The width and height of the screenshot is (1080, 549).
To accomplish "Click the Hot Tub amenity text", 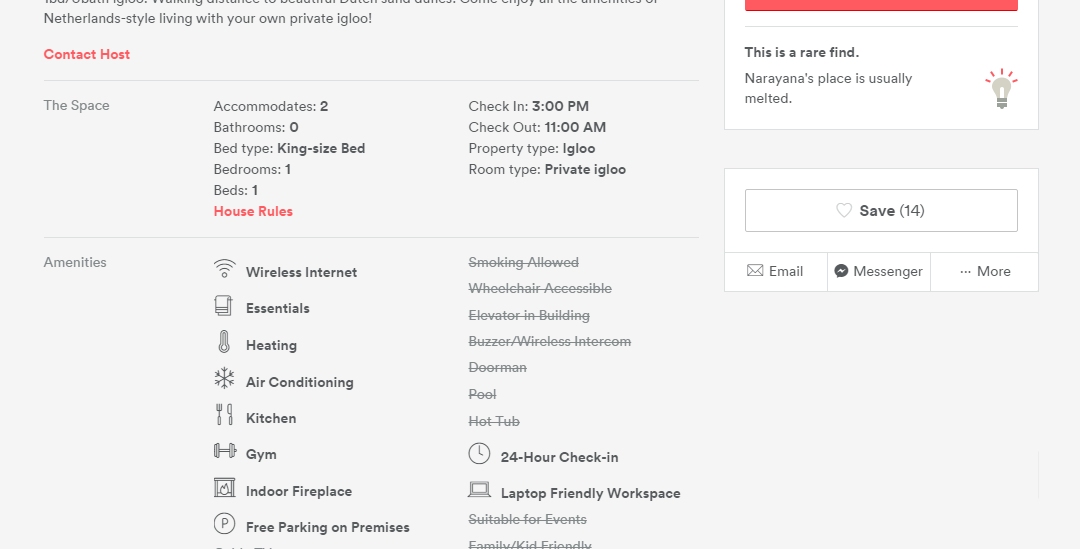I will point(494,421).
